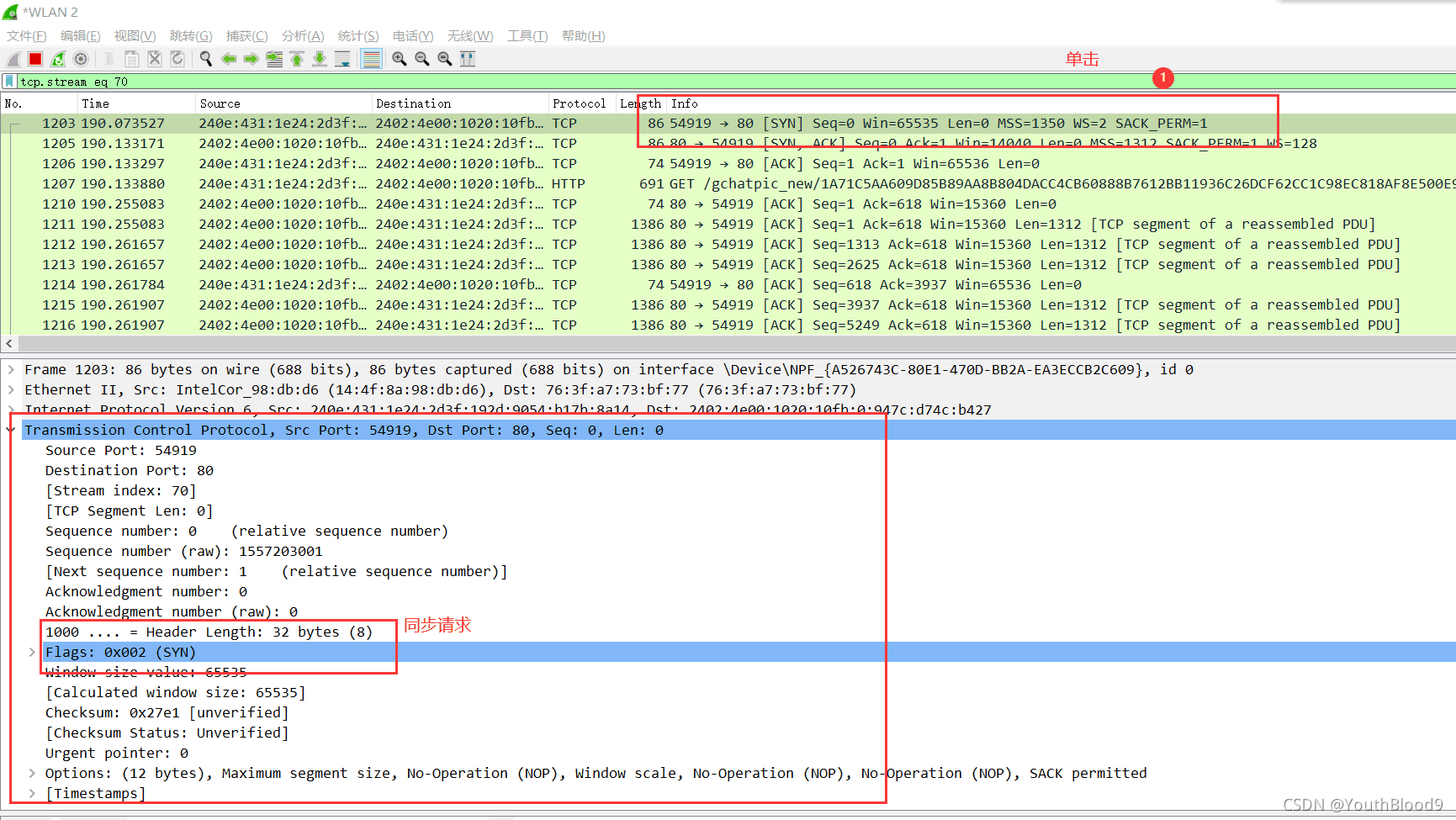1456x820 pixels.
Task: Select packet 1203 SYN row
Action: point(728,123)
